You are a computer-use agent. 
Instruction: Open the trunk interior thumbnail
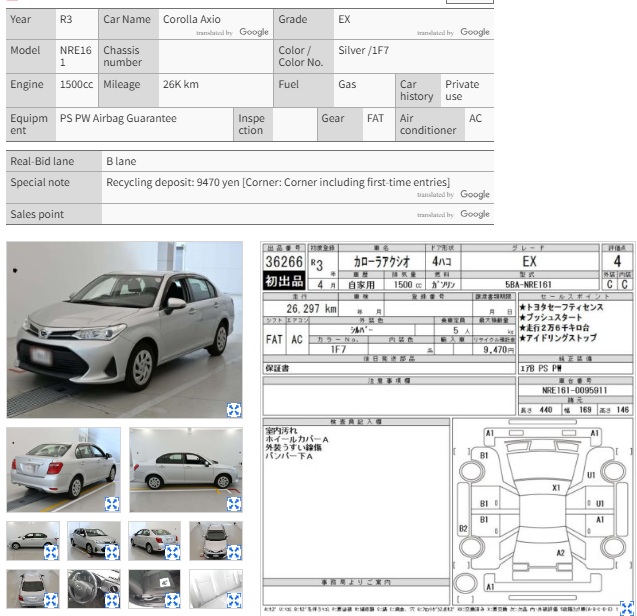pyautogui.click(x=154, y=589)
